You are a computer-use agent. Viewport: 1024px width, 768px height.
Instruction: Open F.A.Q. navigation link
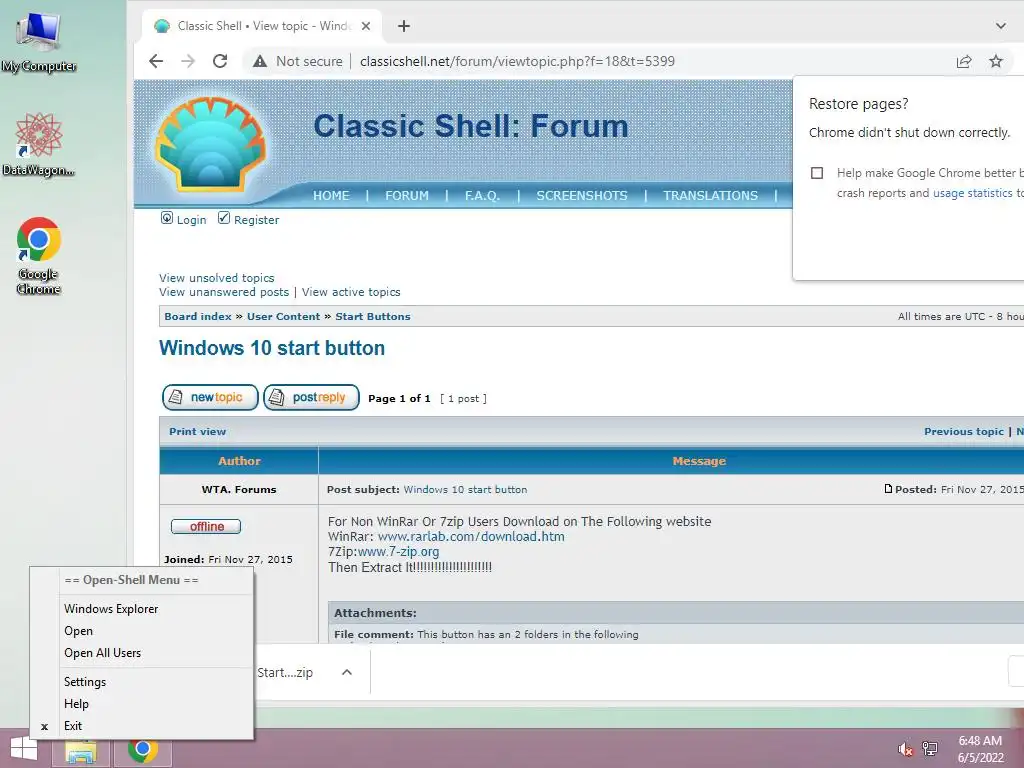pos(482,196)
